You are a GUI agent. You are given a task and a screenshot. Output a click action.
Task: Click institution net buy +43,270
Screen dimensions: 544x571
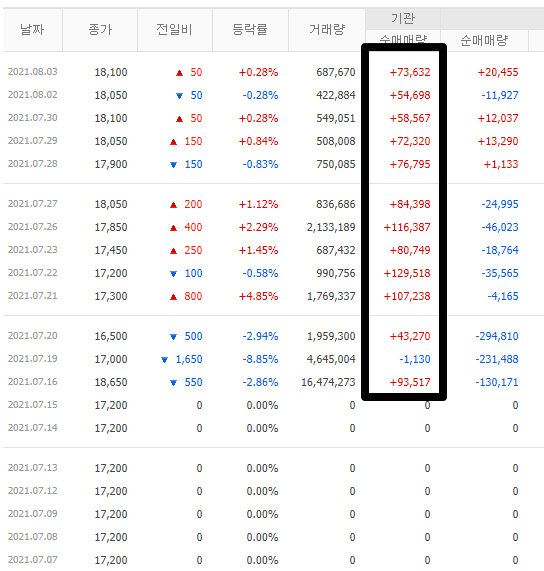click(x=410, y=336)
